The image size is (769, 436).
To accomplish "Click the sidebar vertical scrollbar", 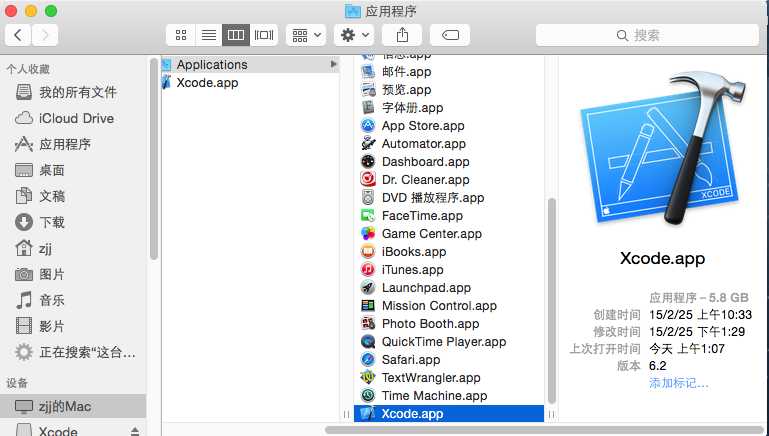I will coord(154,159).
